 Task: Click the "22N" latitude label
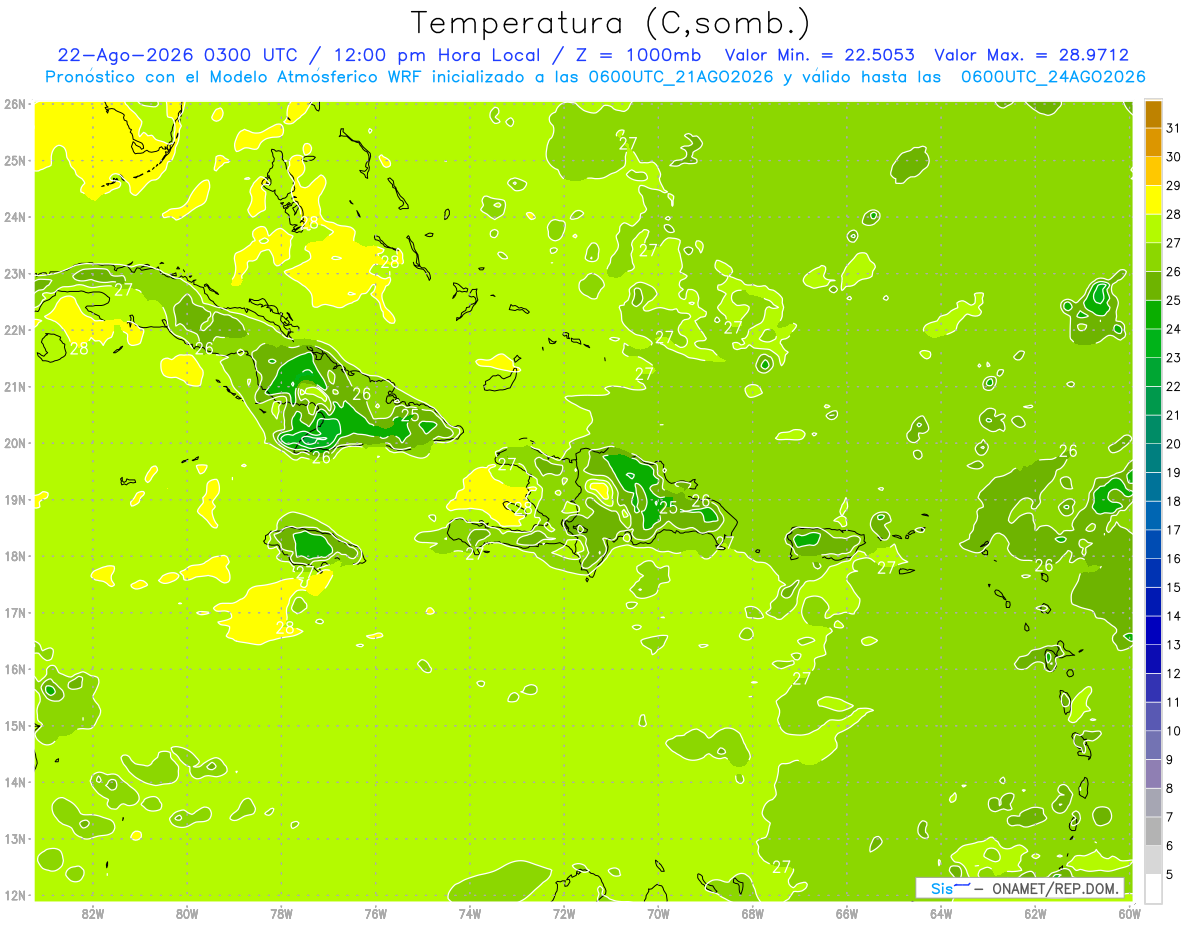[x=15, y=330]
